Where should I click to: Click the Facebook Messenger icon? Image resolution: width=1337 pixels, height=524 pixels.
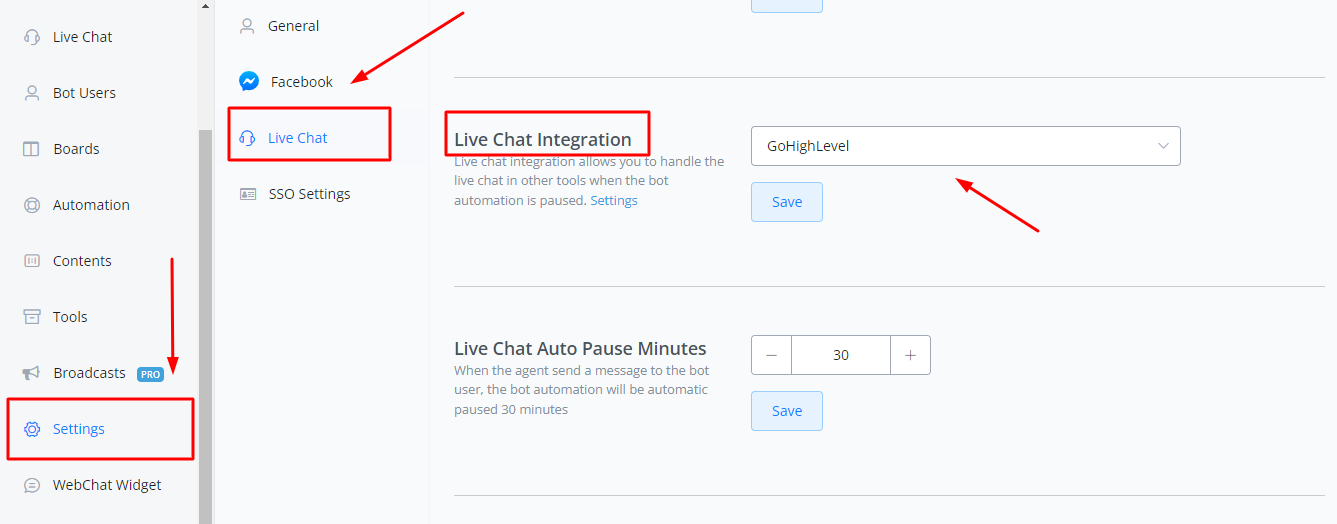click(249, 82)
